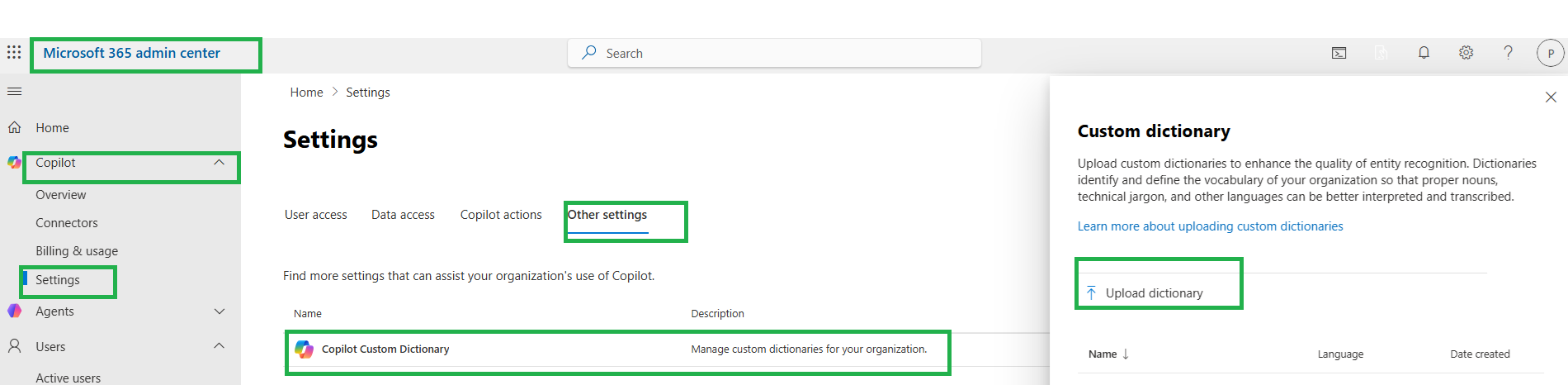The image size is (1568, 385).
Task: Toggle the hamburger navigation menu
Action: click(14, 91)
